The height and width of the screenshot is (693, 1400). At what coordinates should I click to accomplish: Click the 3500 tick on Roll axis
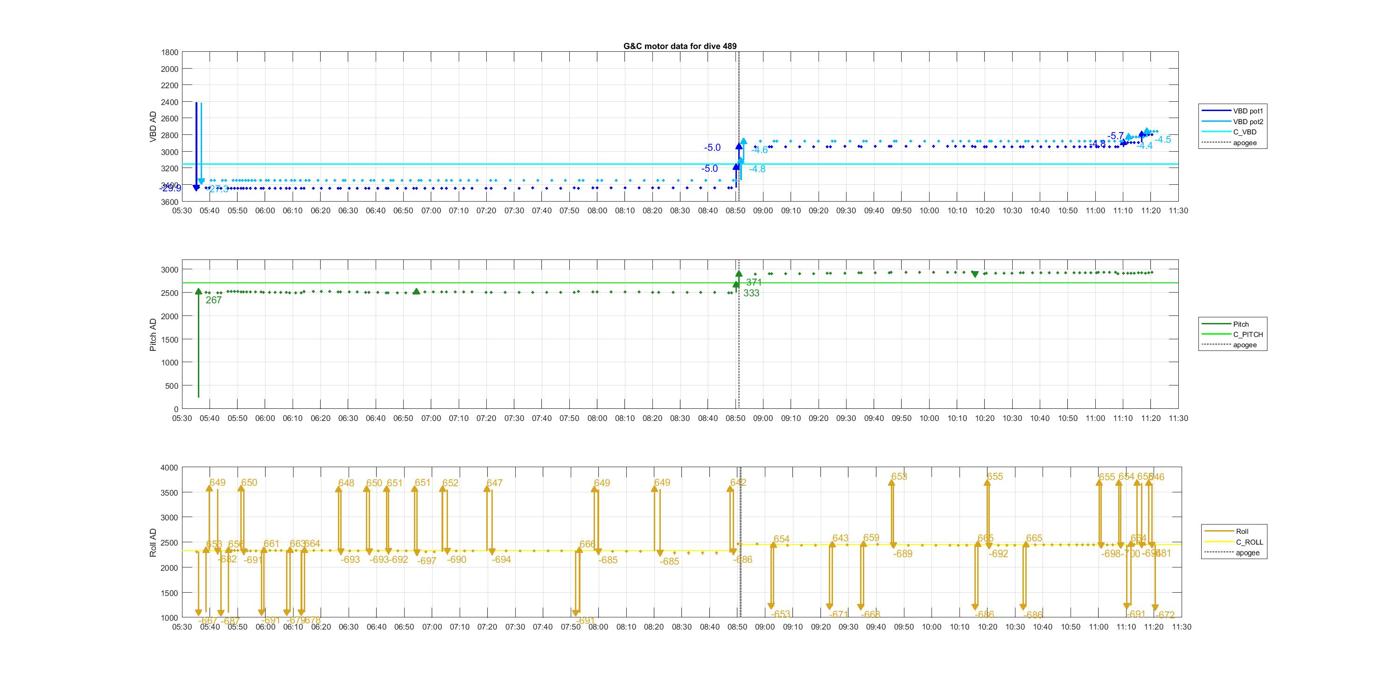[x=169, y=492]
